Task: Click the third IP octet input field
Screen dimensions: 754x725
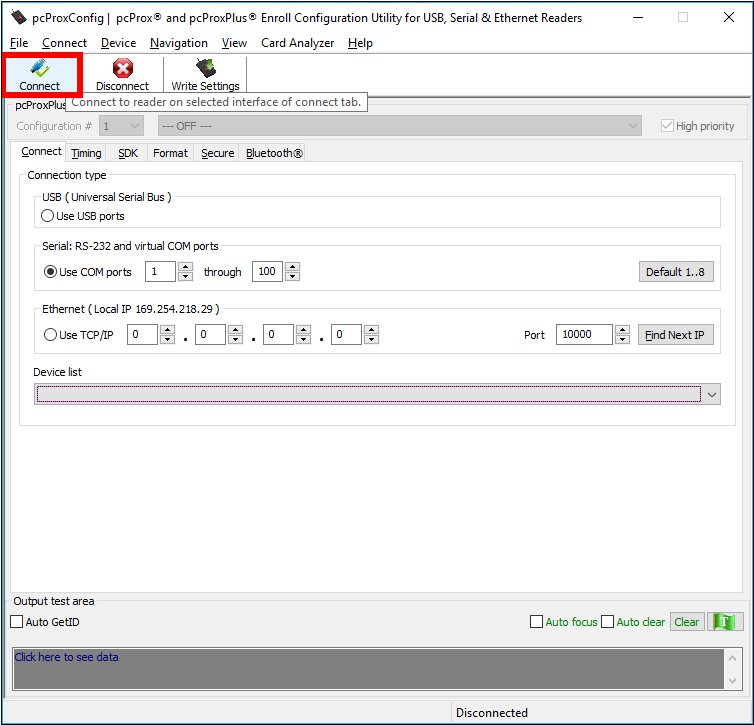Action: coord(278,335)
